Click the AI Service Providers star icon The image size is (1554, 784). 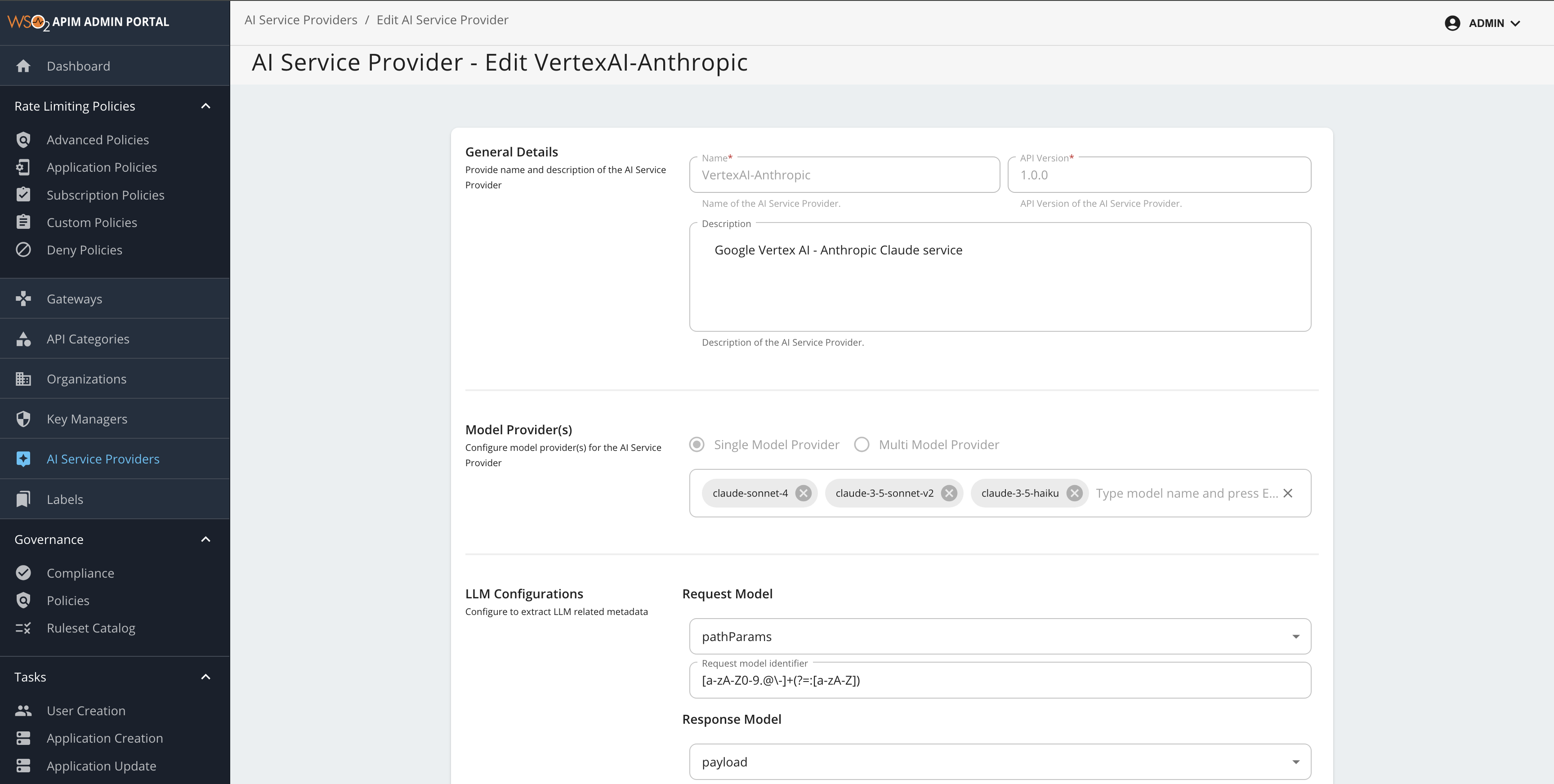click(x=23, y=459)
